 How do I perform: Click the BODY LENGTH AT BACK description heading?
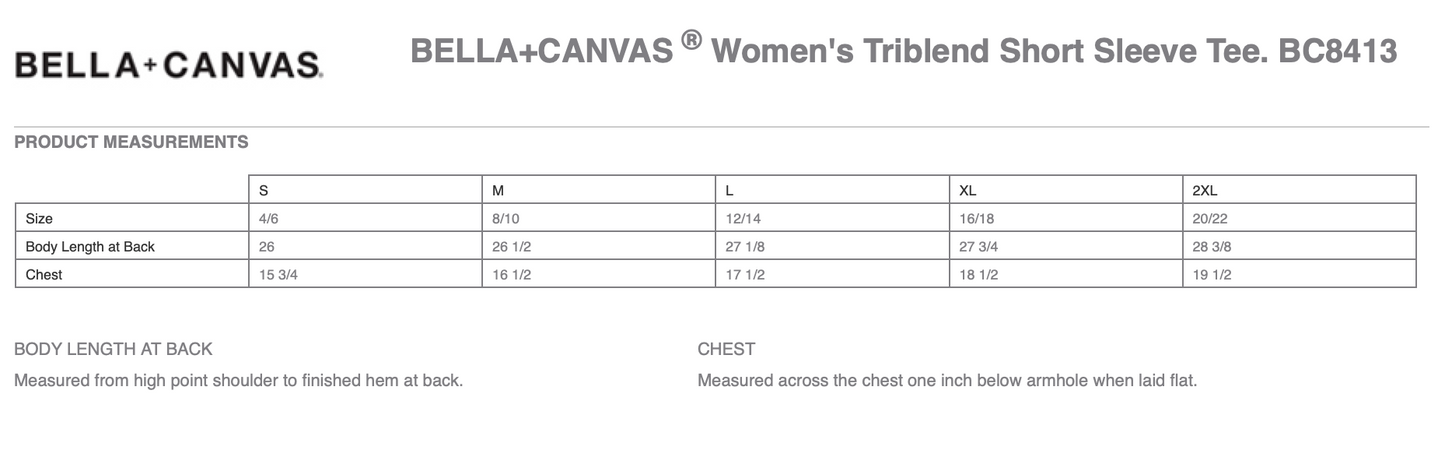click(113, 349)
